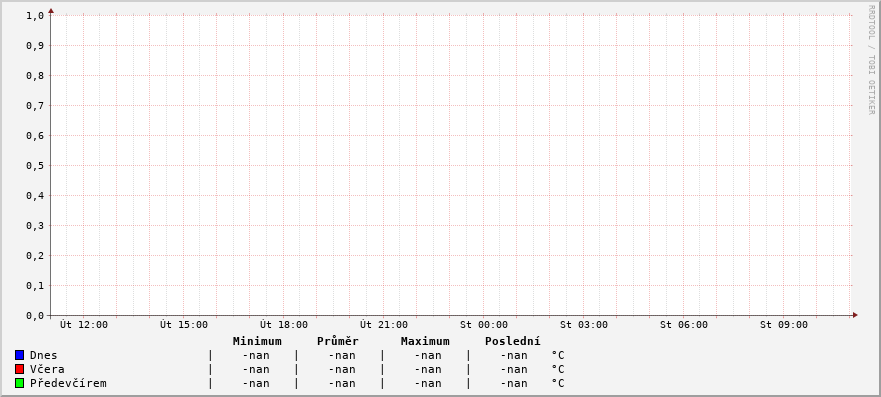The image size is (881, 397).
Task: Click the Út 18:00 time axis label
Action: click(x=284, y=325)
